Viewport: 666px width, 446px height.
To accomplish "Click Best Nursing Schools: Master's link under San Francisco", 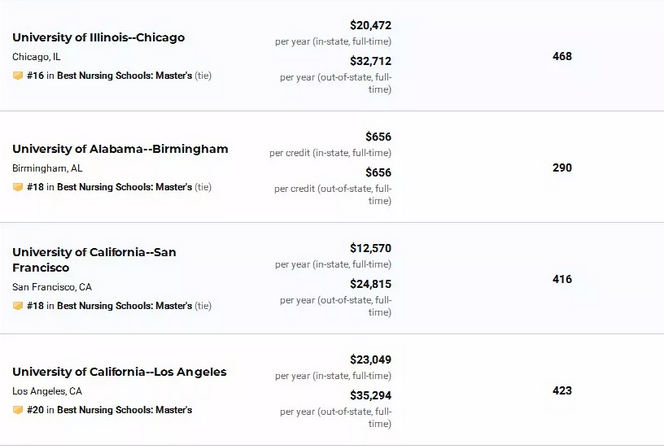I will point(124,306).
